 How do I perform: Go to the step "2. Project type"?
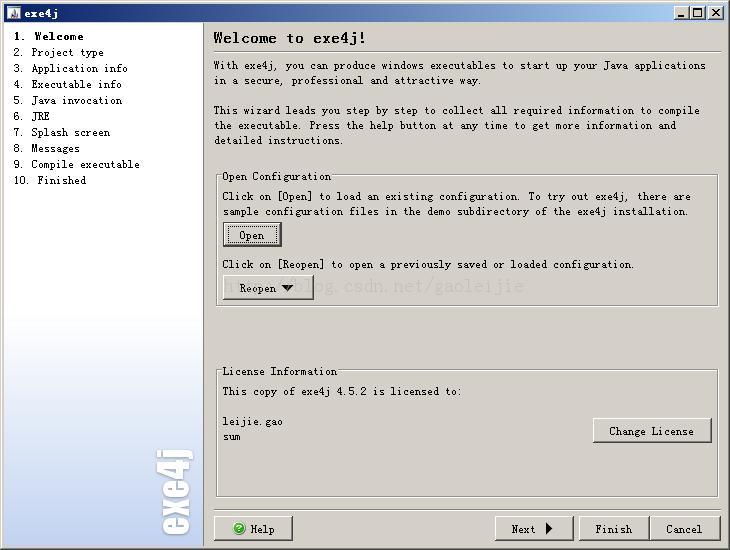click(58, 52)
